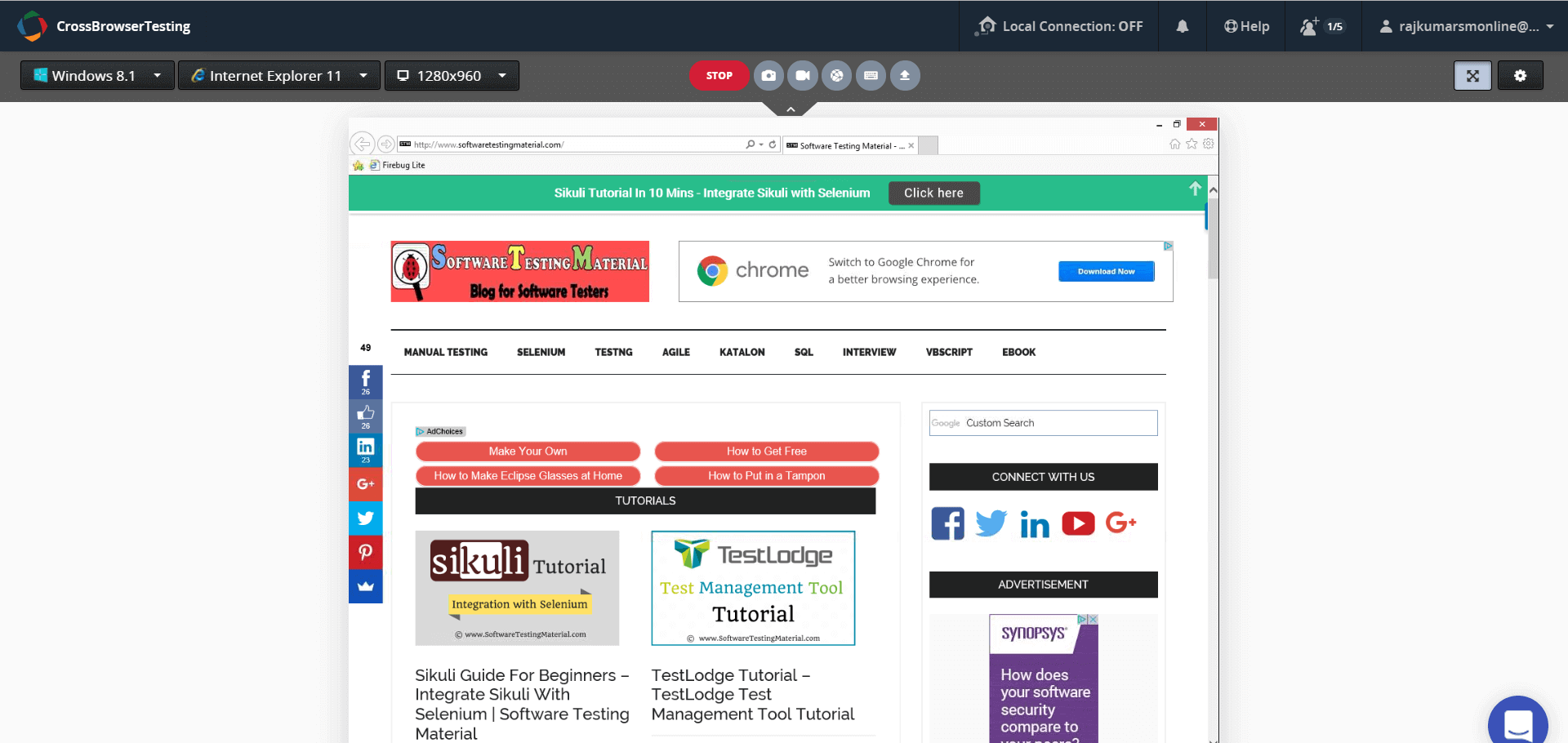The width and height of the screenshot is (1568, 743).
Task: Share on LinkedIn from side bar
Action: (365, 450)
